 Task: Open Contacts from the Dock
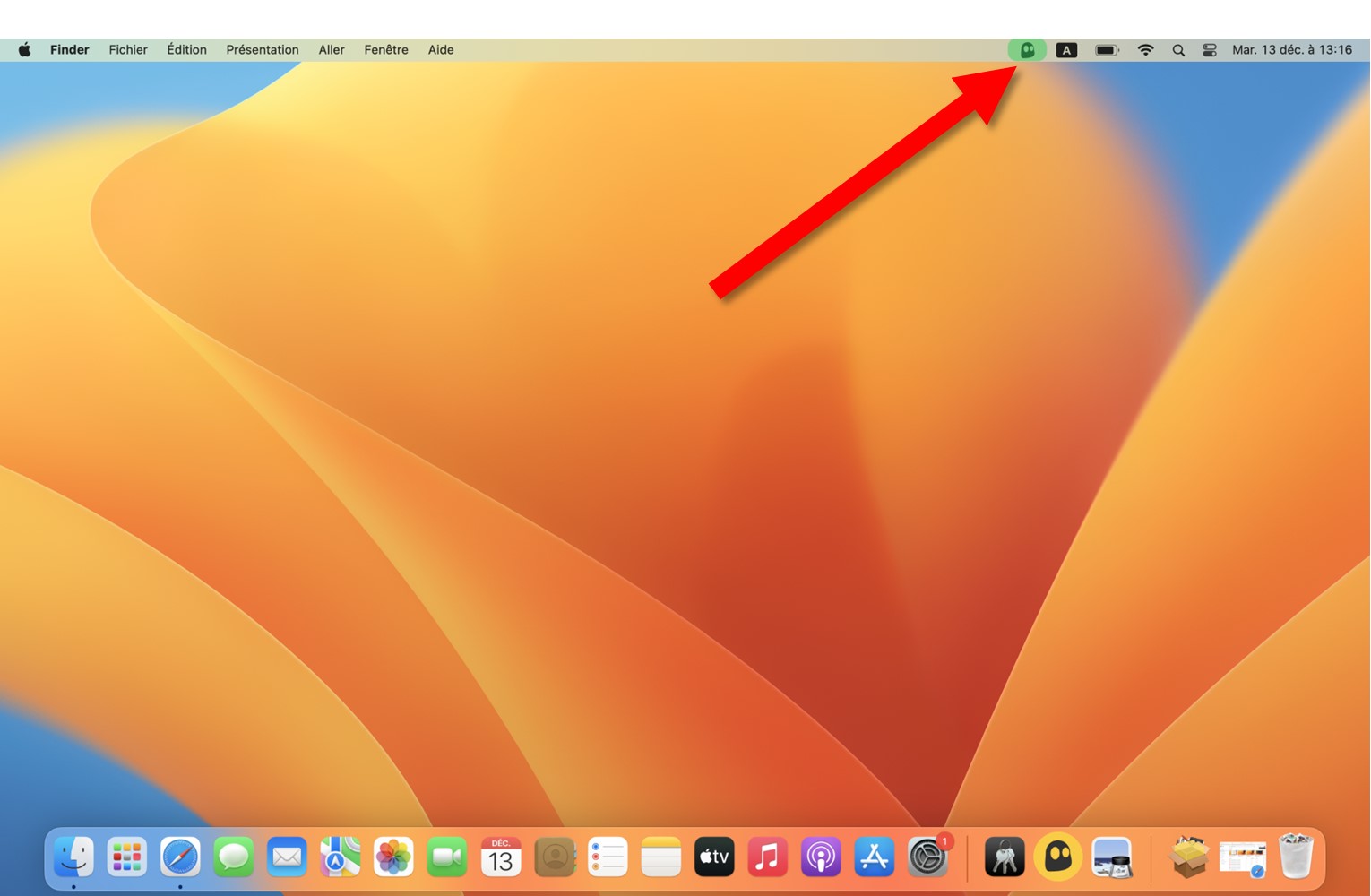tap(555, 857)
